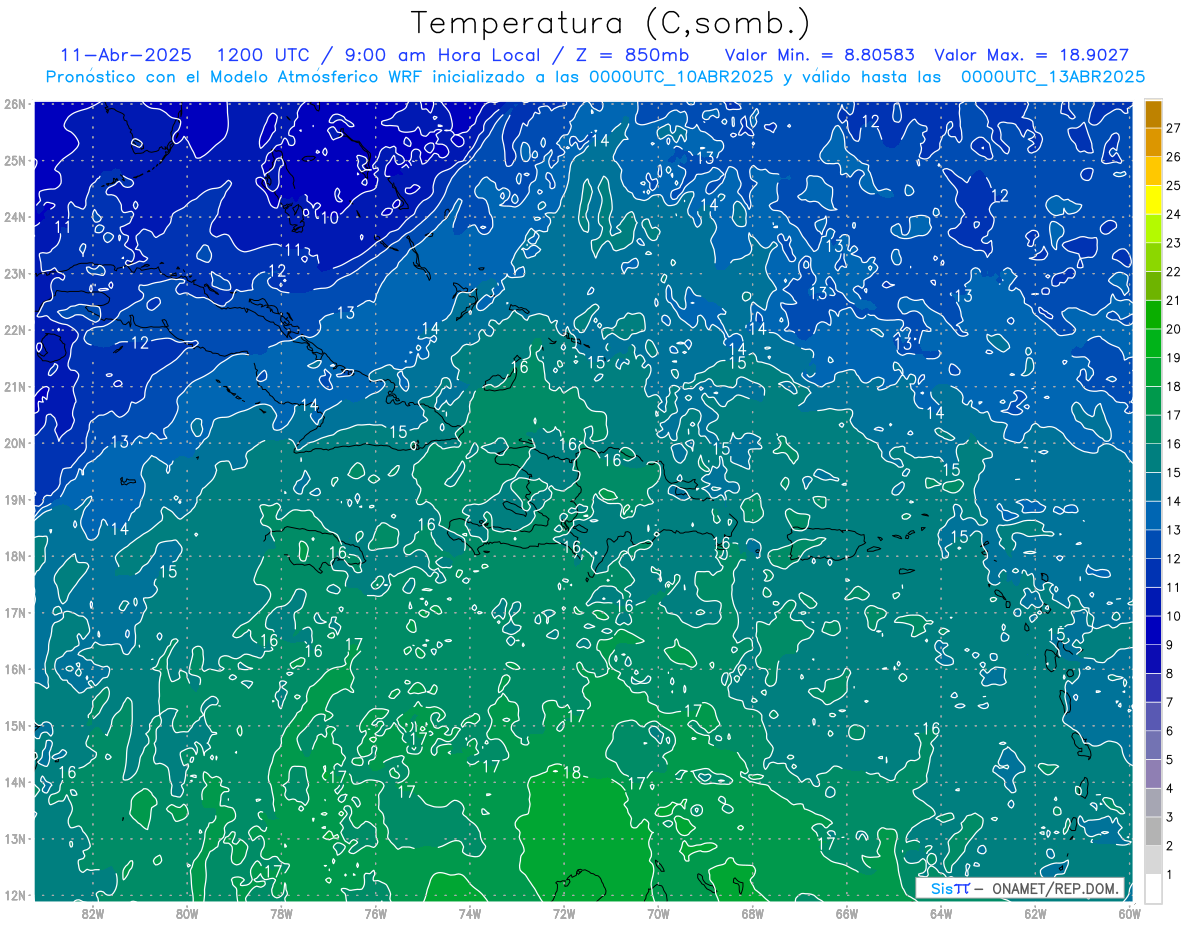This screenshot has width=1200, height=927.
Task: Click the '24N' latitude axis label
Action: tap(14, 217)
